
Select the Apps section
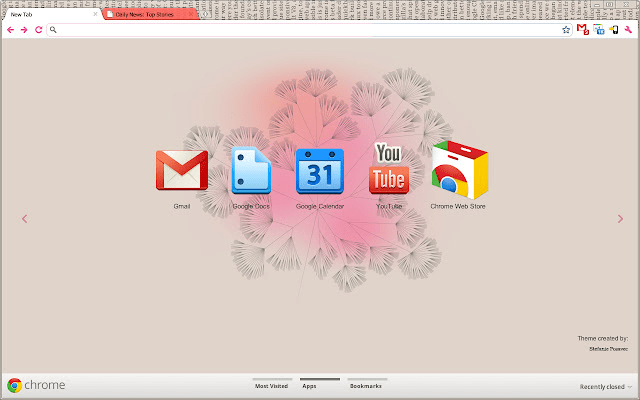tap(310, 385)
